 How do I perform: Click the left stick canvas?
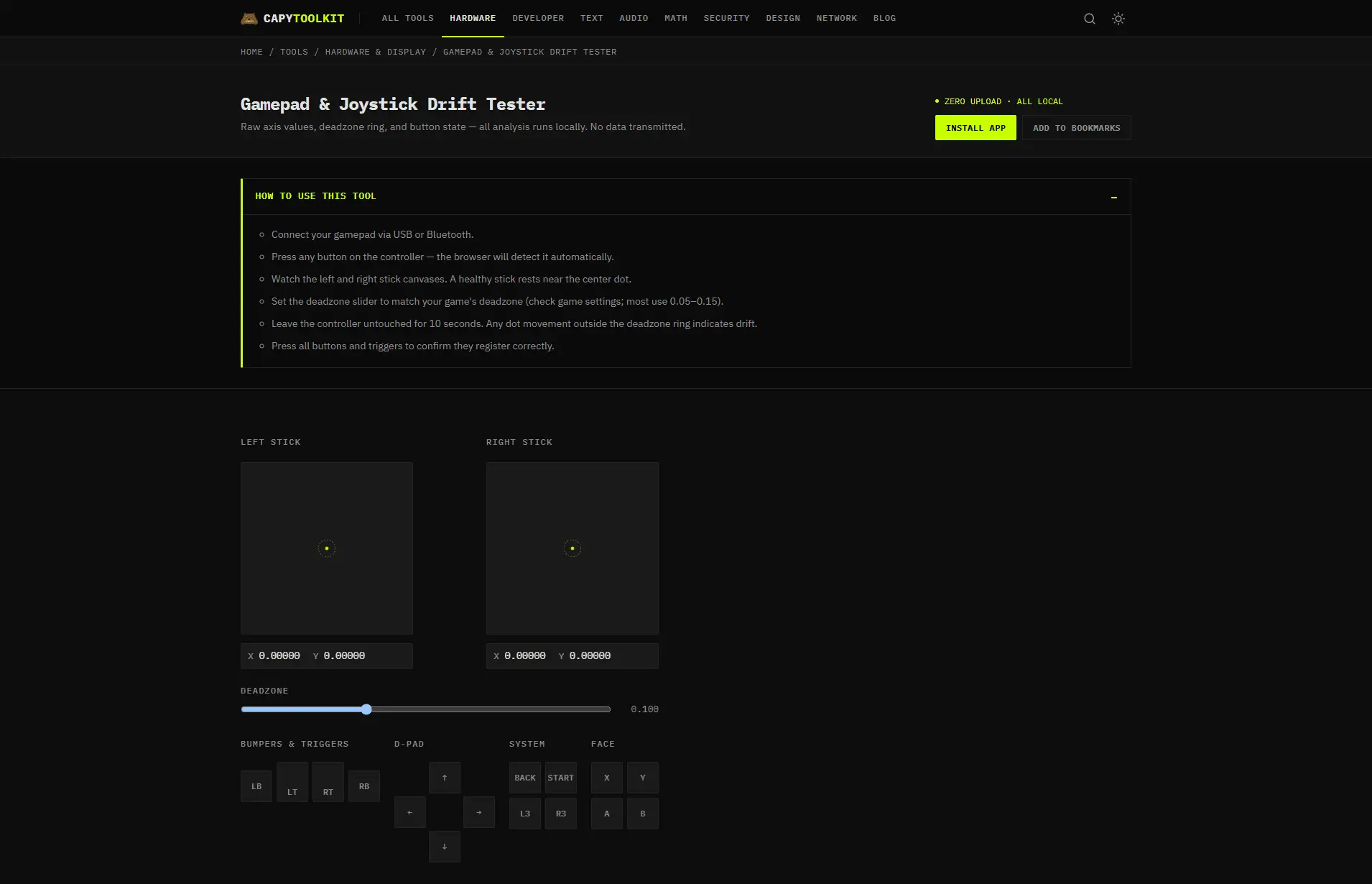327,548
